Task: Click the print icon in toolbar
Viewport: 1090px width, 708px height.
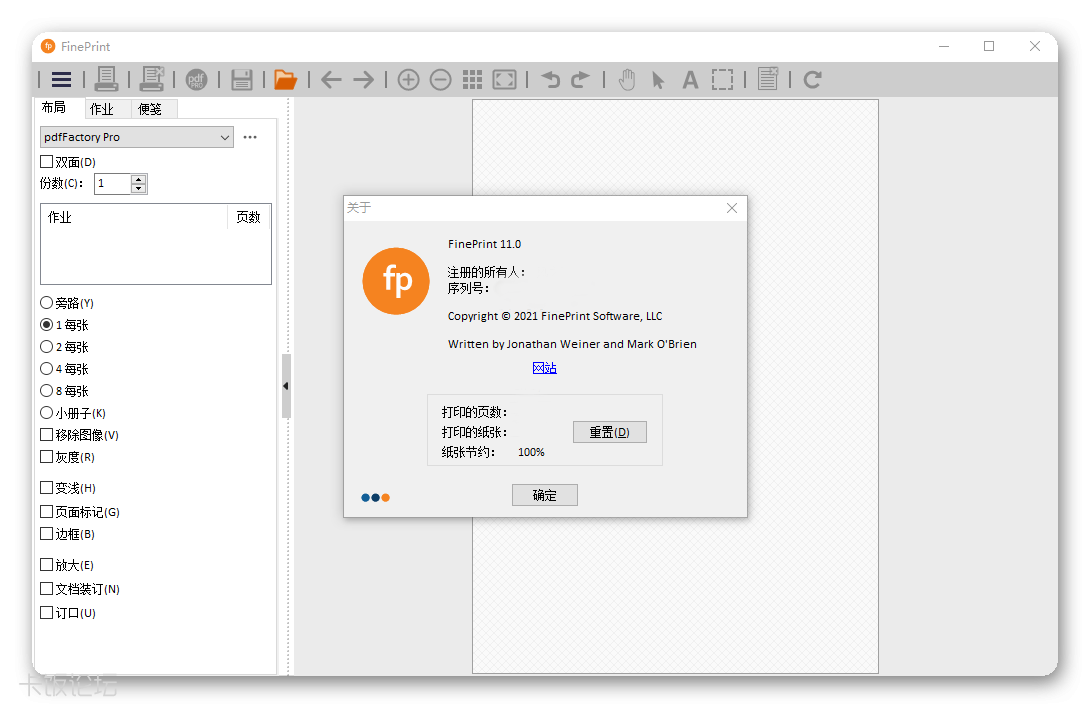Action: tap(106, 79)
